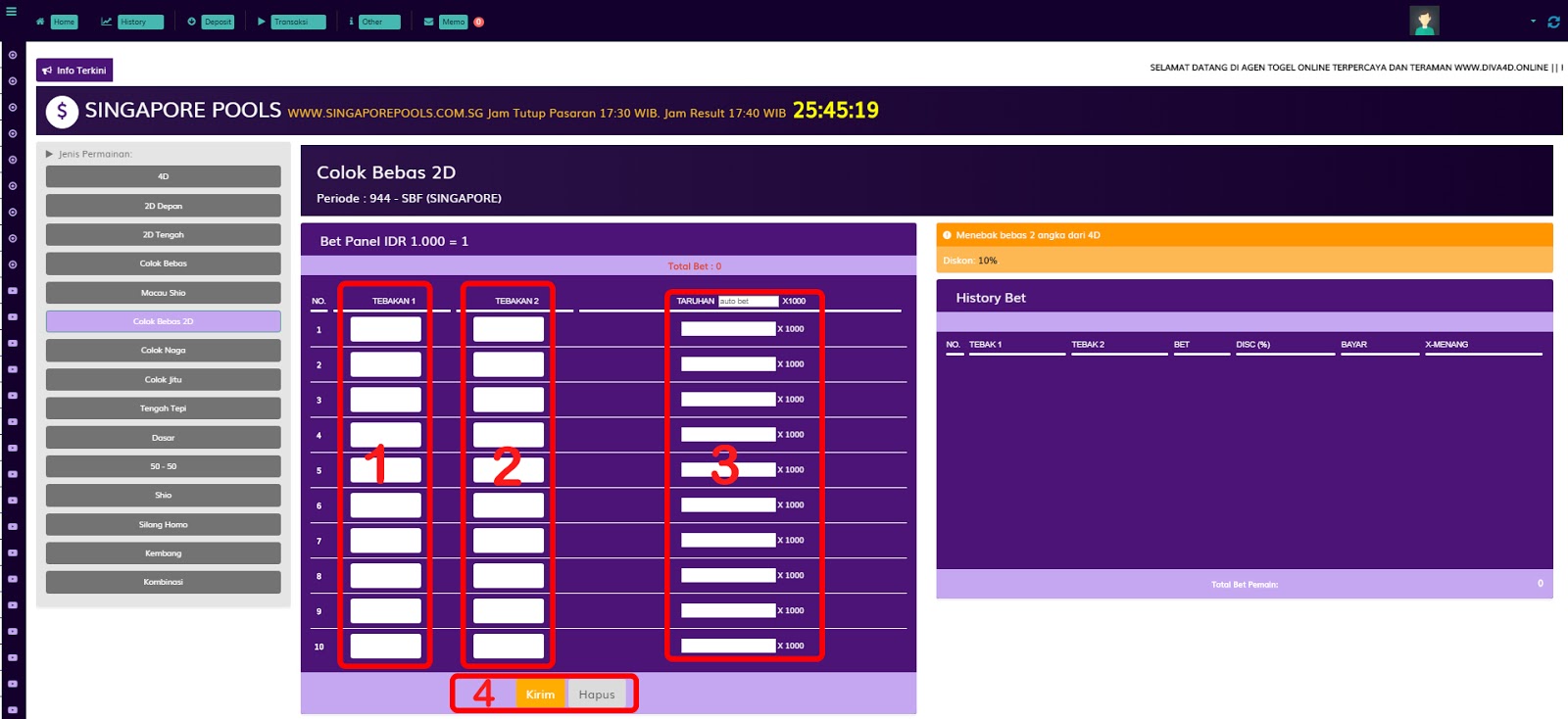
Task: Open the History menu
Action: [140, 22]
